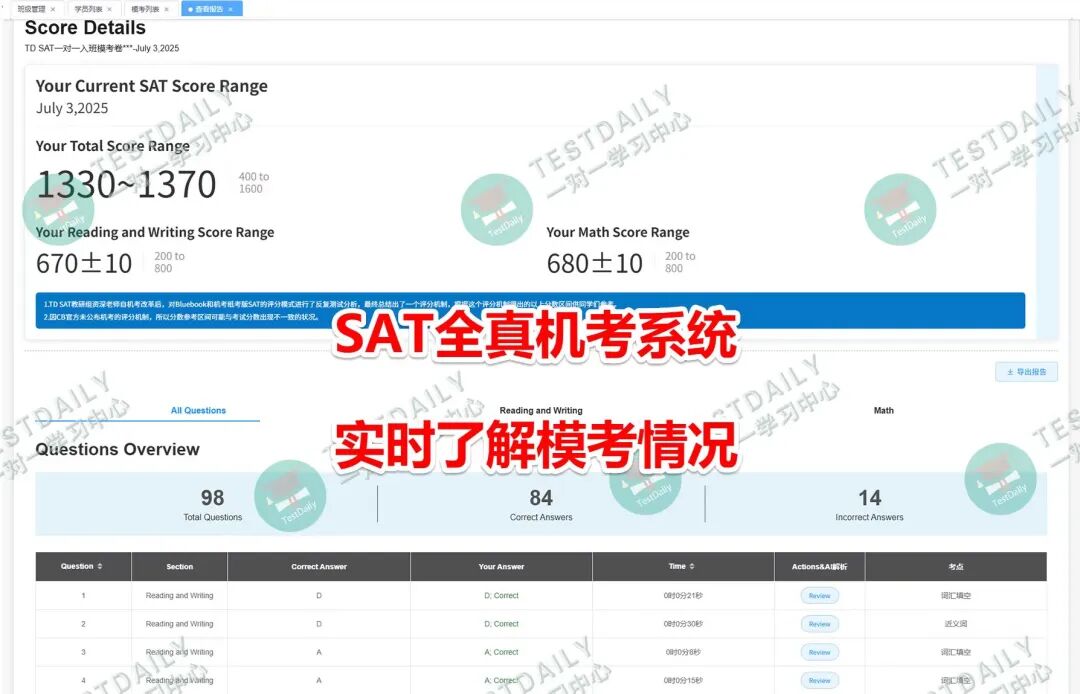The width and height of the screenshot is (1080, 694).
Task: Review question 1
Action: (820, 596)
